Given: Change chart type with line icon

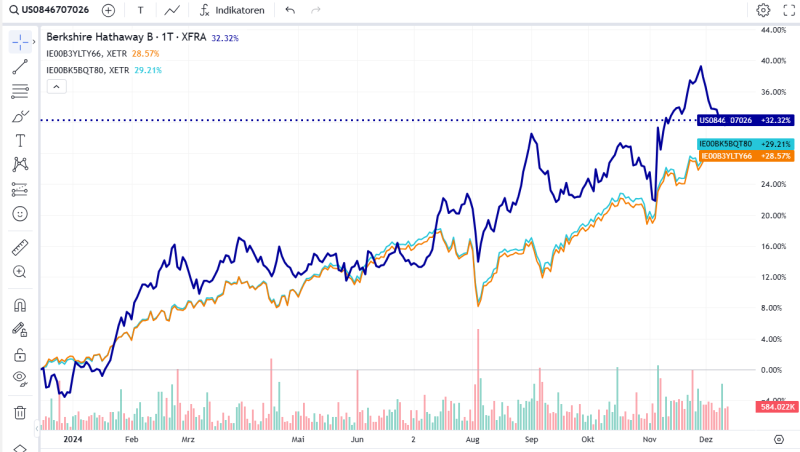Looking at the screenshot, I should point(172,10).
